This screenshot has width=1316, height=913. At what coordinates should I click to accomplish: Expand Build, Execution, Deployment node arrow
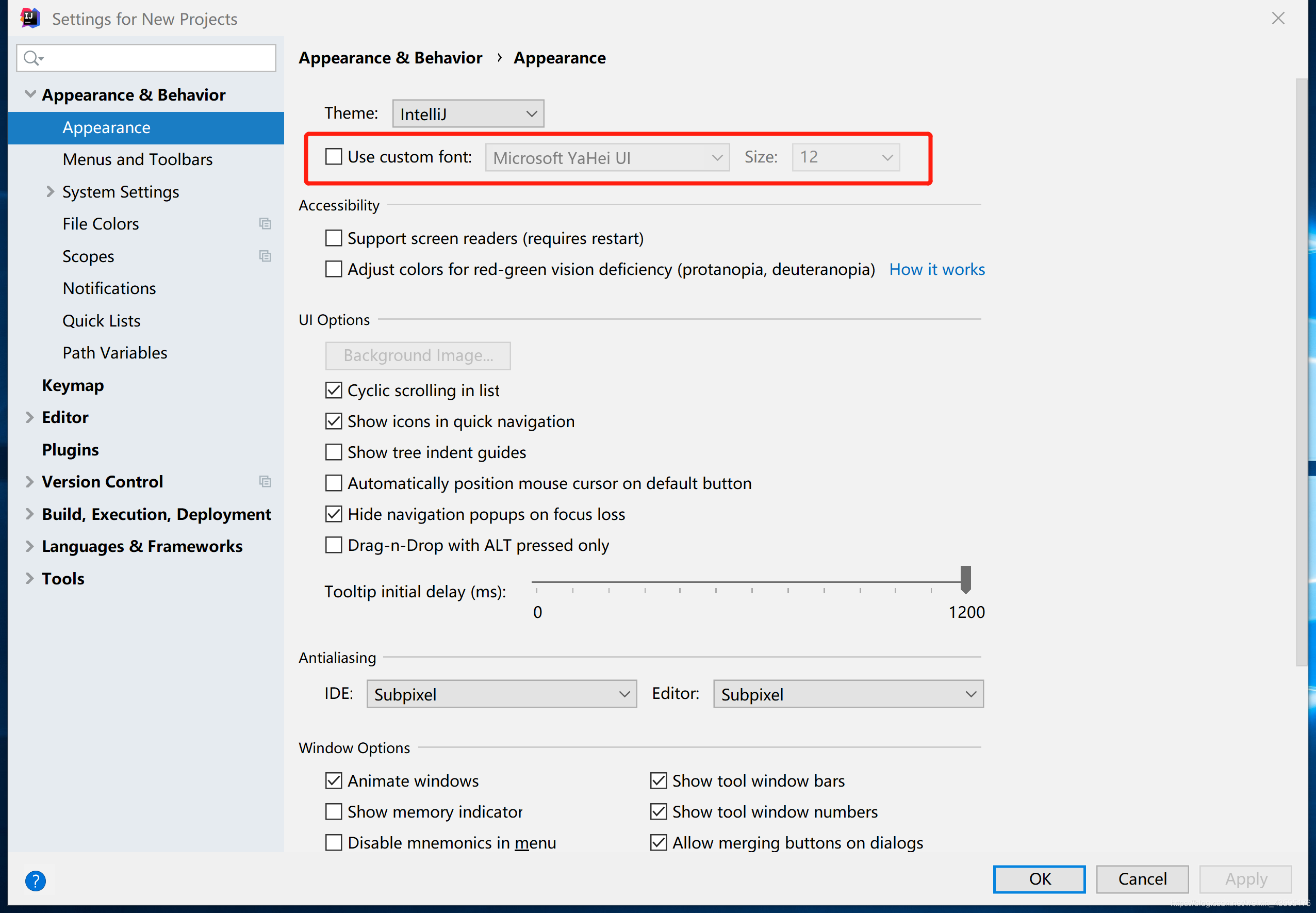coord(30,514)
